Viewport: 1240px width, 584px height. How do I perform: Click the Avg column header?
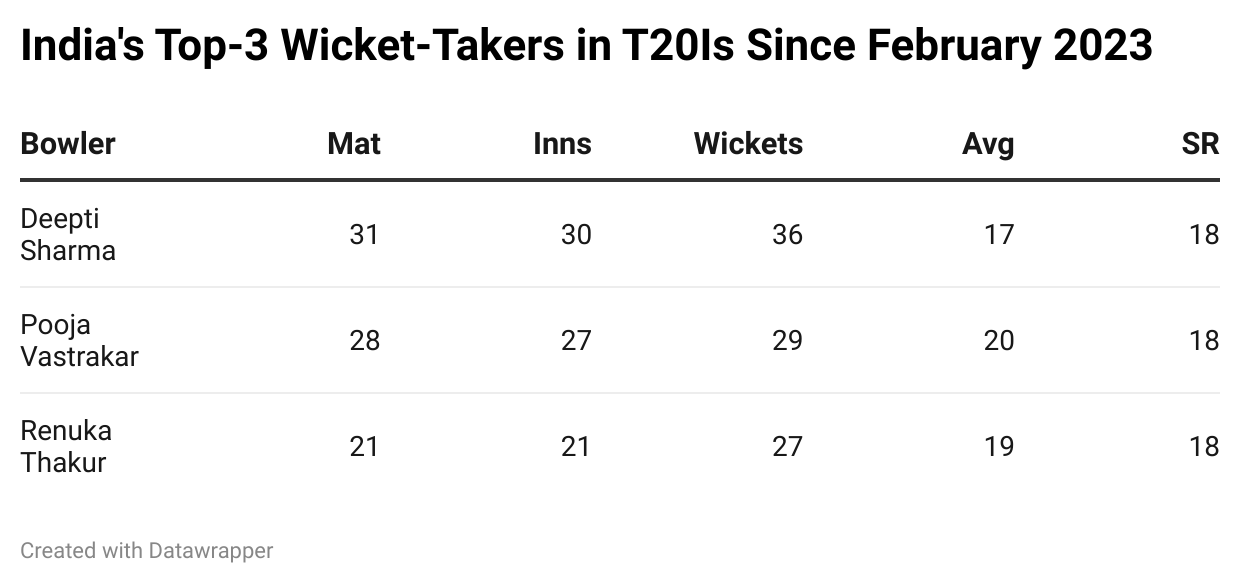988,144
